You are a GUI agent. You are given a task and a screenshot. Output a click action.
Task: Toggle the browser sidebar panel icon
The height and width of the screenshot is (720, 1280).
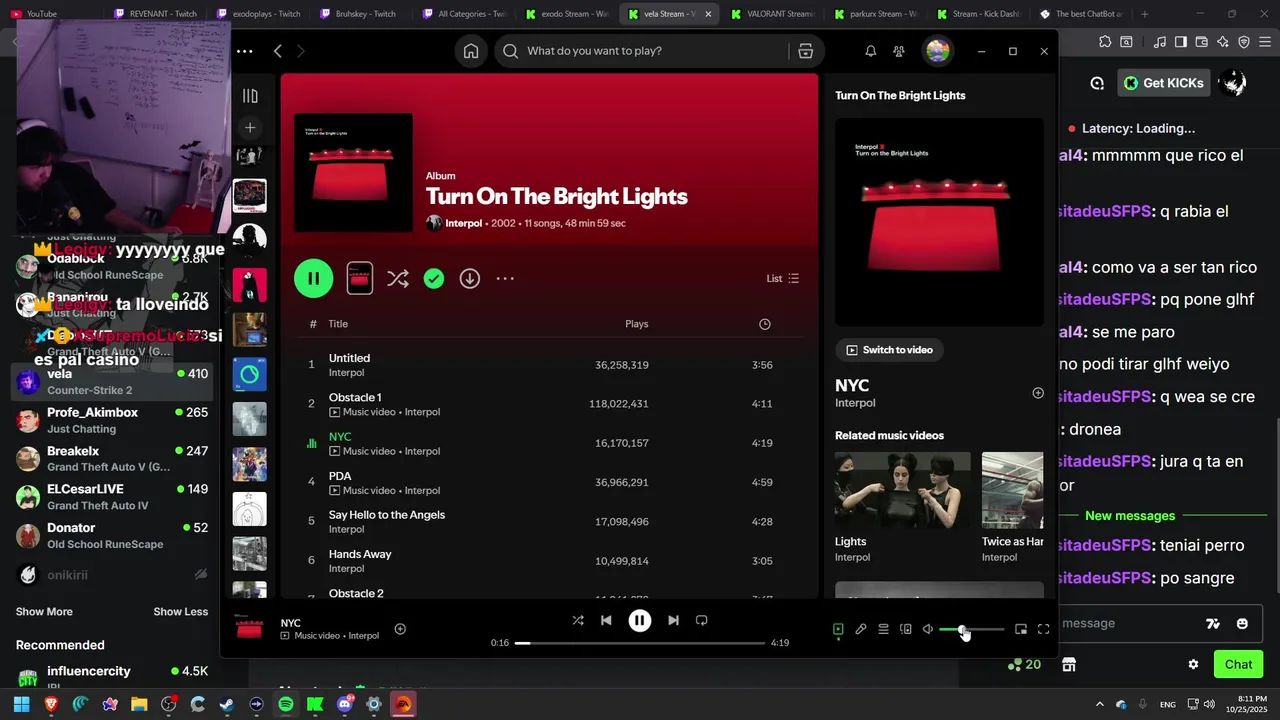(1181, 42)
